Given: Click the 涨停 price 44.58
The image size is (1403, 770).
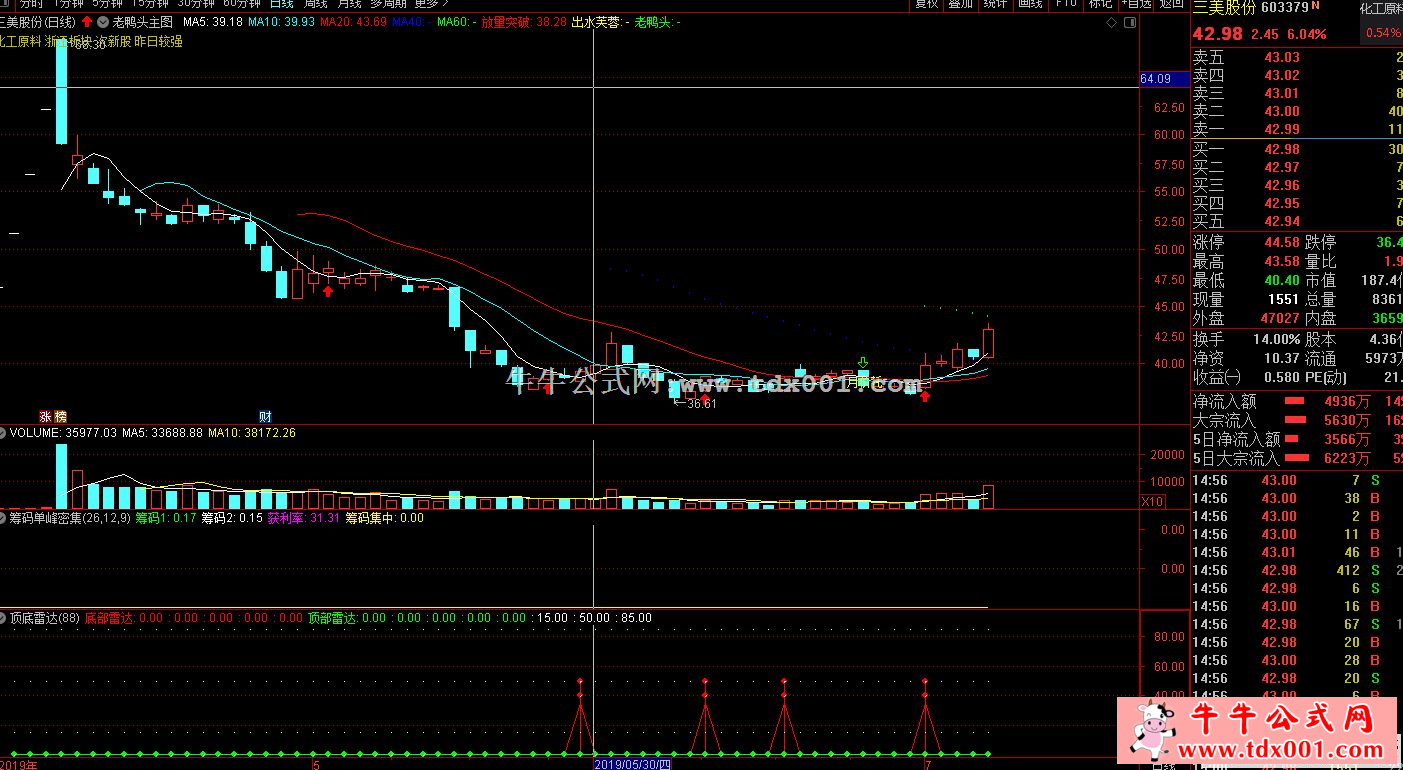Looking at the screenshot, I should (x=1281, y=243).
